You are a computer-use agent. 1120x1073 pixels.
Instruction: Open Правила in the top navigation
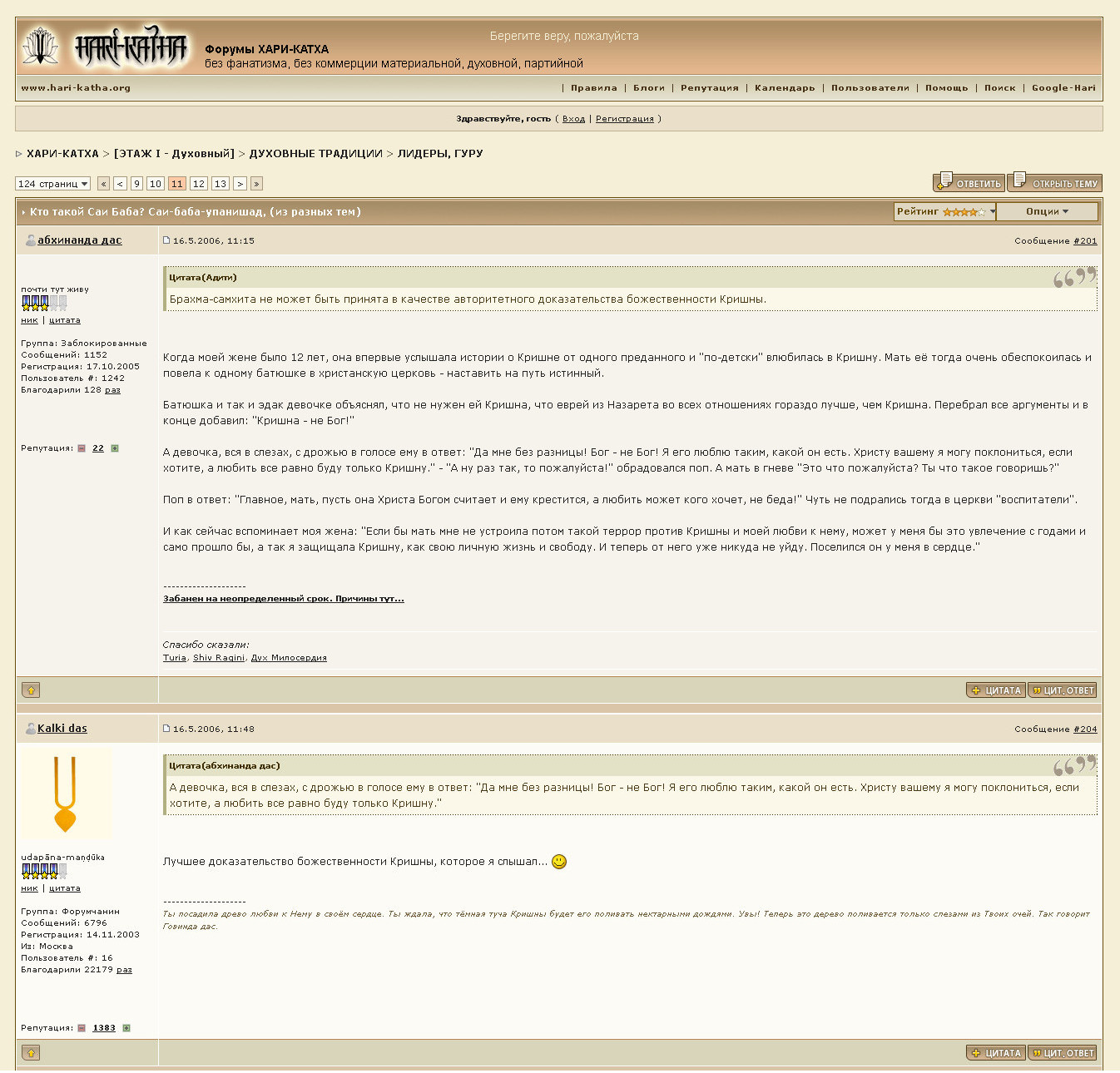coord(593,88)
